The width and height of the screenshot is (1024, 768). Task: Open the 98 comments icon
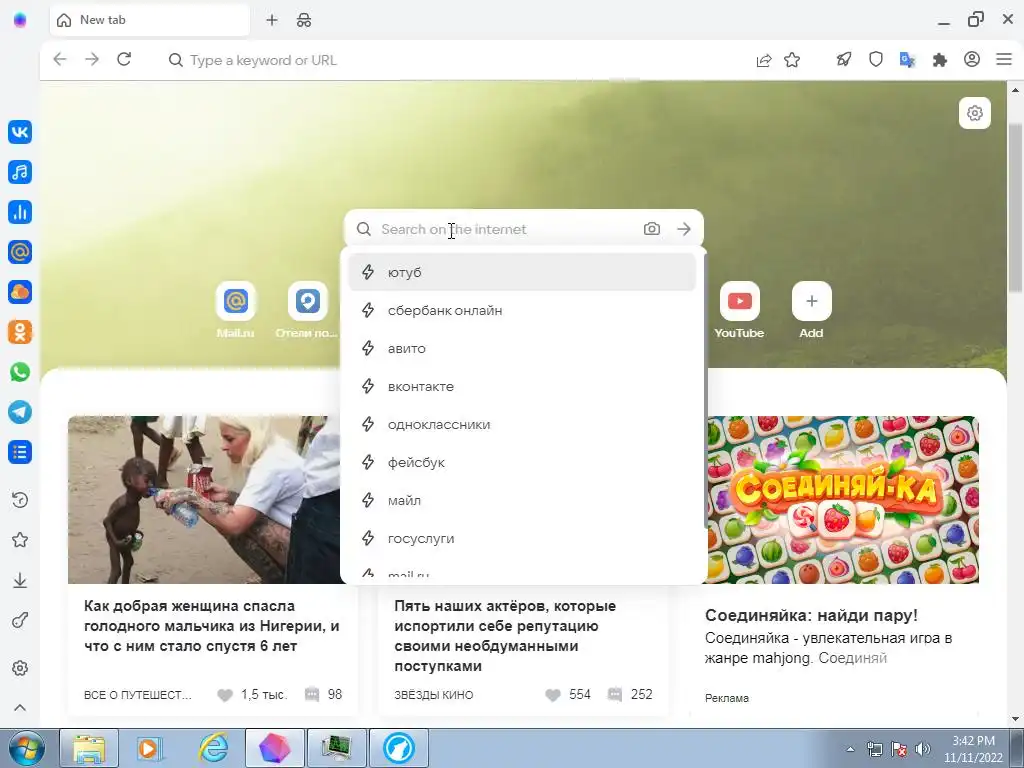[x=312, y=694]
